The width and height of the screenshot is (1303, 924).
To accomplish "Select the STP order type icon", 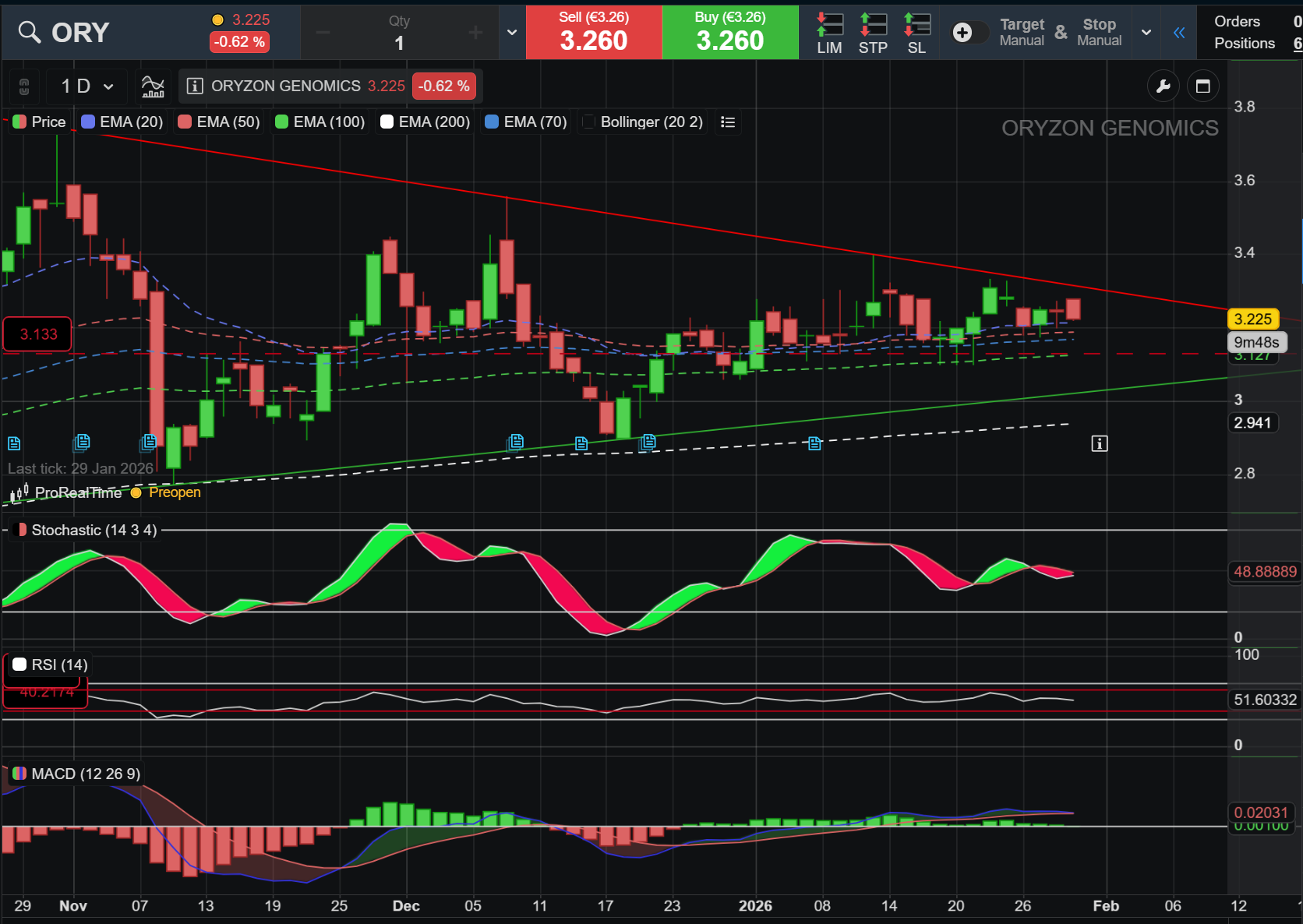I will pos(873,33).
